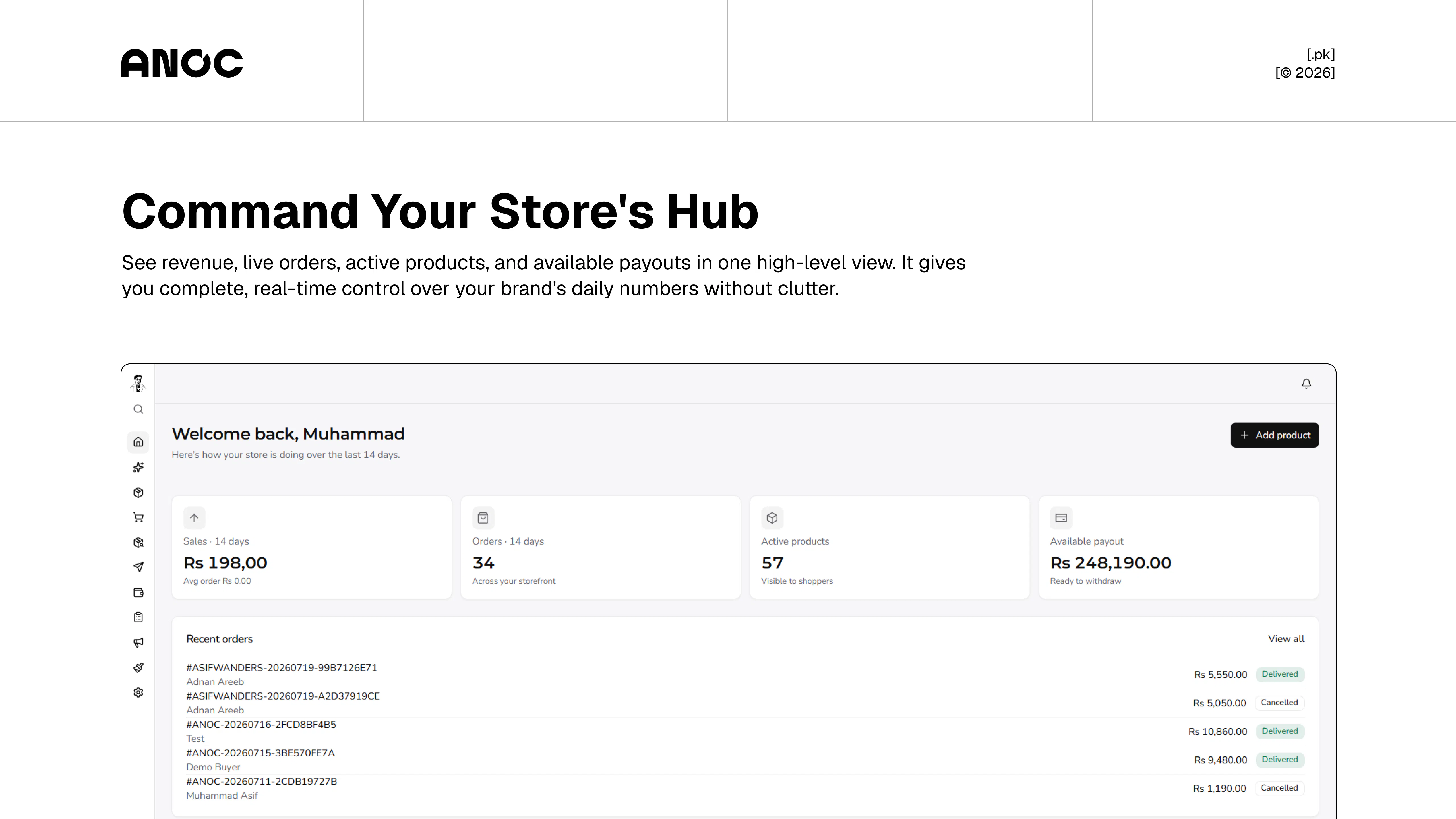Click the ANOC logo
Image resolution: width=1456 pixels, height=819 pixels.
click(x=182, y=63)
